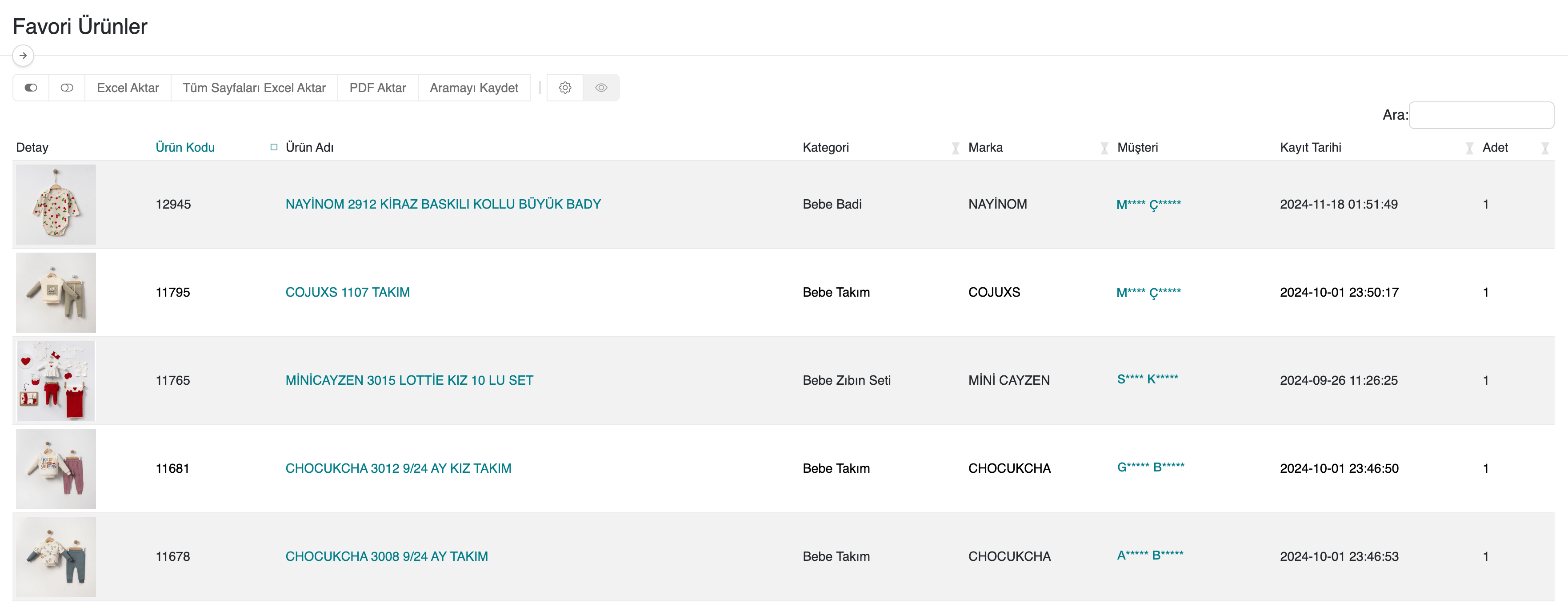
Task: Select Aramayı Kaydet in toolbar
Action: pyautogui.click(x=474, y=88)
